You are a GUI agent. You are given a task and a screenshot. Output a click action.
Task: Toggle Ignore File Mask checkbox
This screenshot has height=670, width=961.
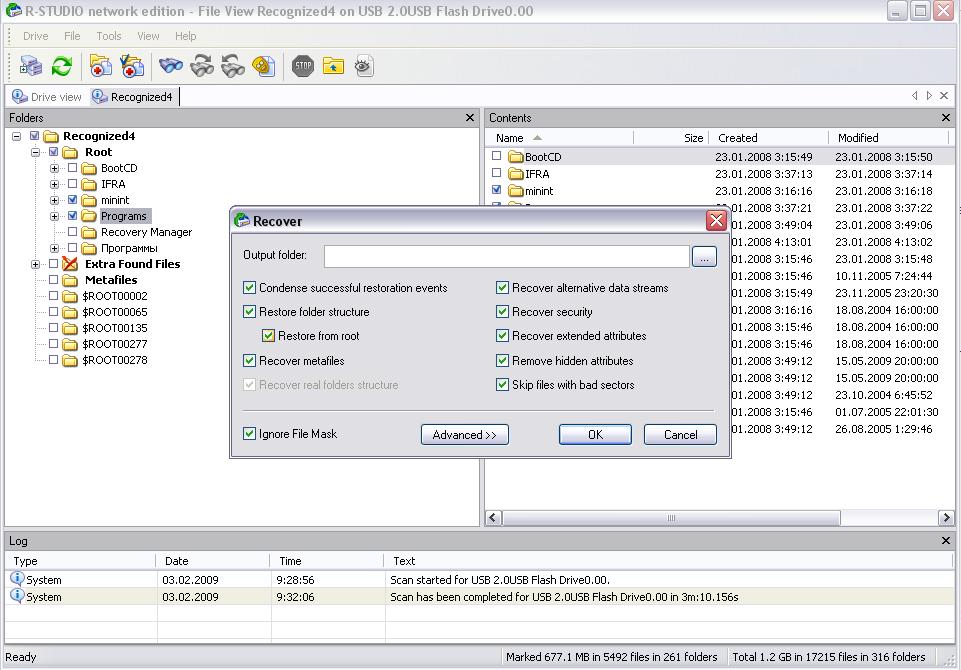click(249, 434)
